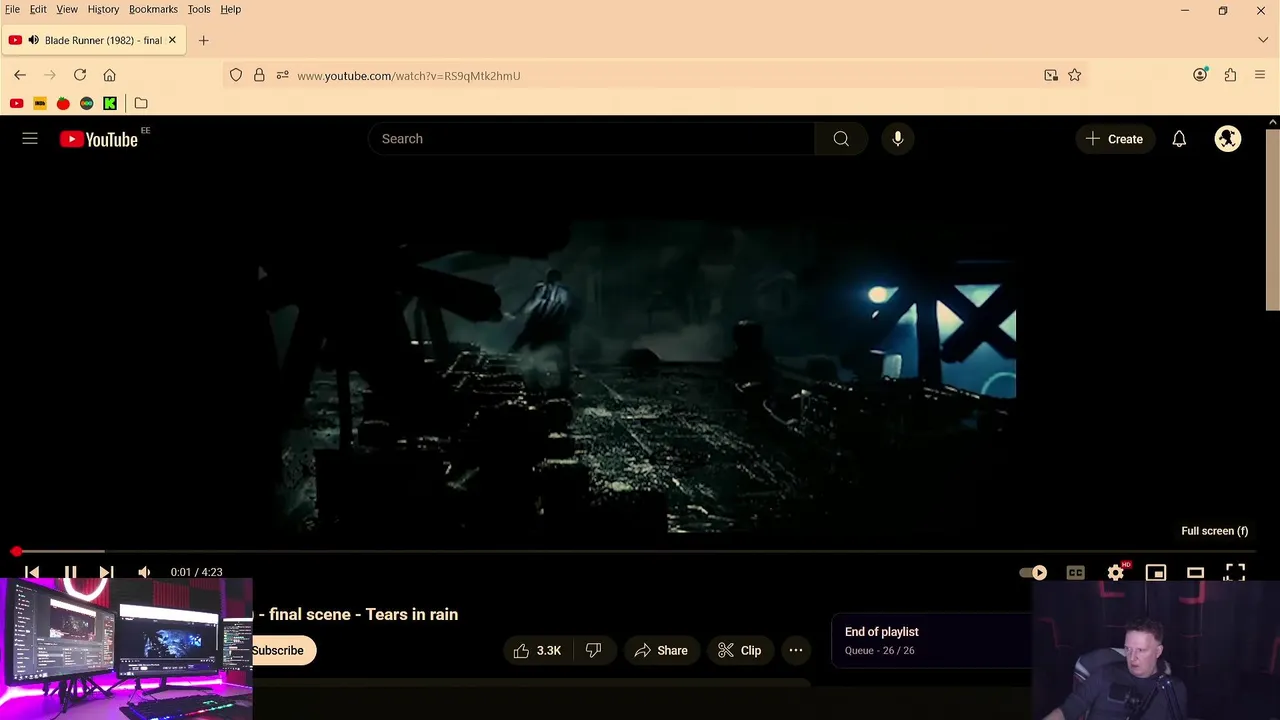Click the tracking protection shield icon
The width and height of the screenshot is (1280, 720).
[236, 75]
